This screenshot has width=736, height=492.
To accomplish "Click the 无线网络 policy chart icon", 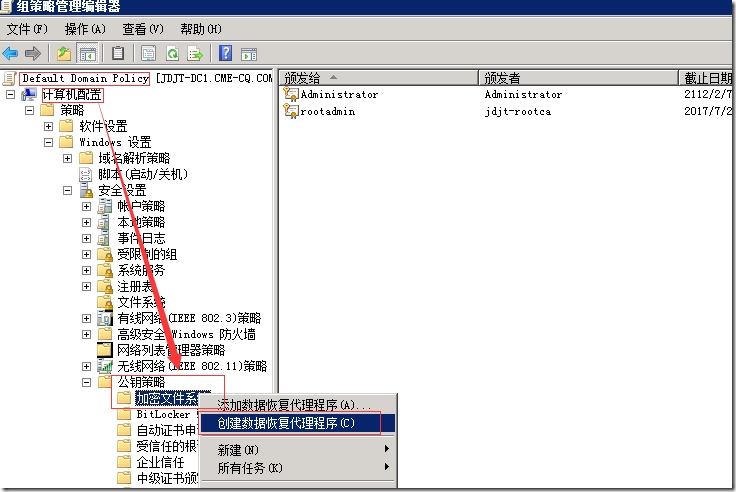I will 105,366.
